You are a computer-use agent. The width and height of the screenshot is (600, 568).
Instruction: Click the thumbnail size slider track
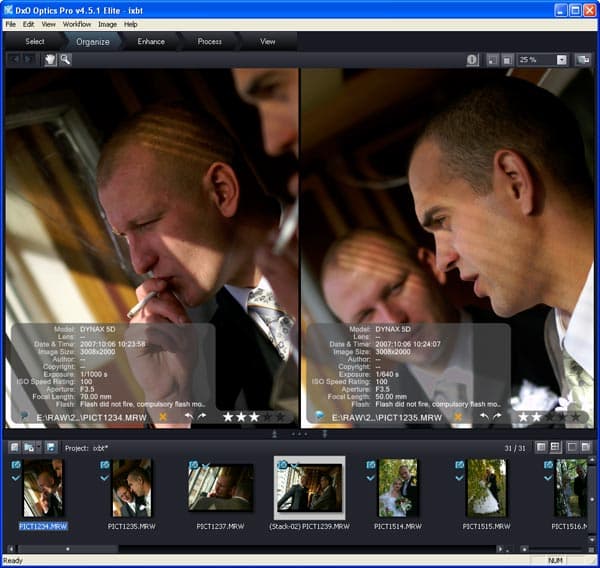tap(554, 549)
